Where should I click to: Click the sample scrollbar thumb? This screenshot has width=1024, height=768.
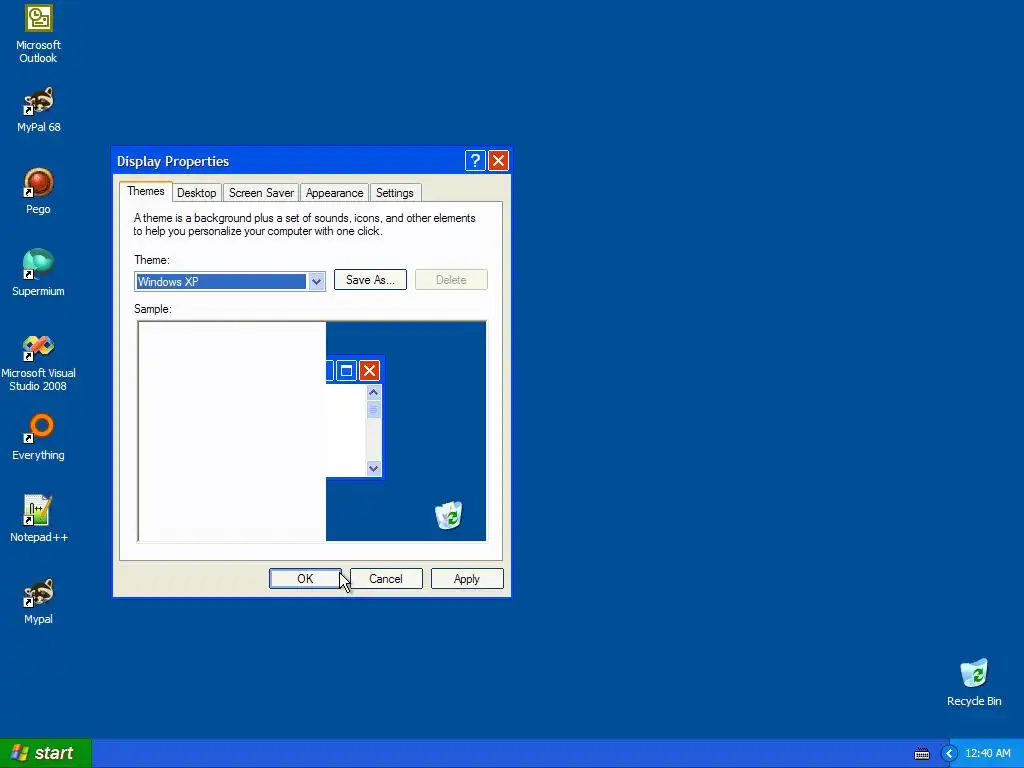(374, 409)
